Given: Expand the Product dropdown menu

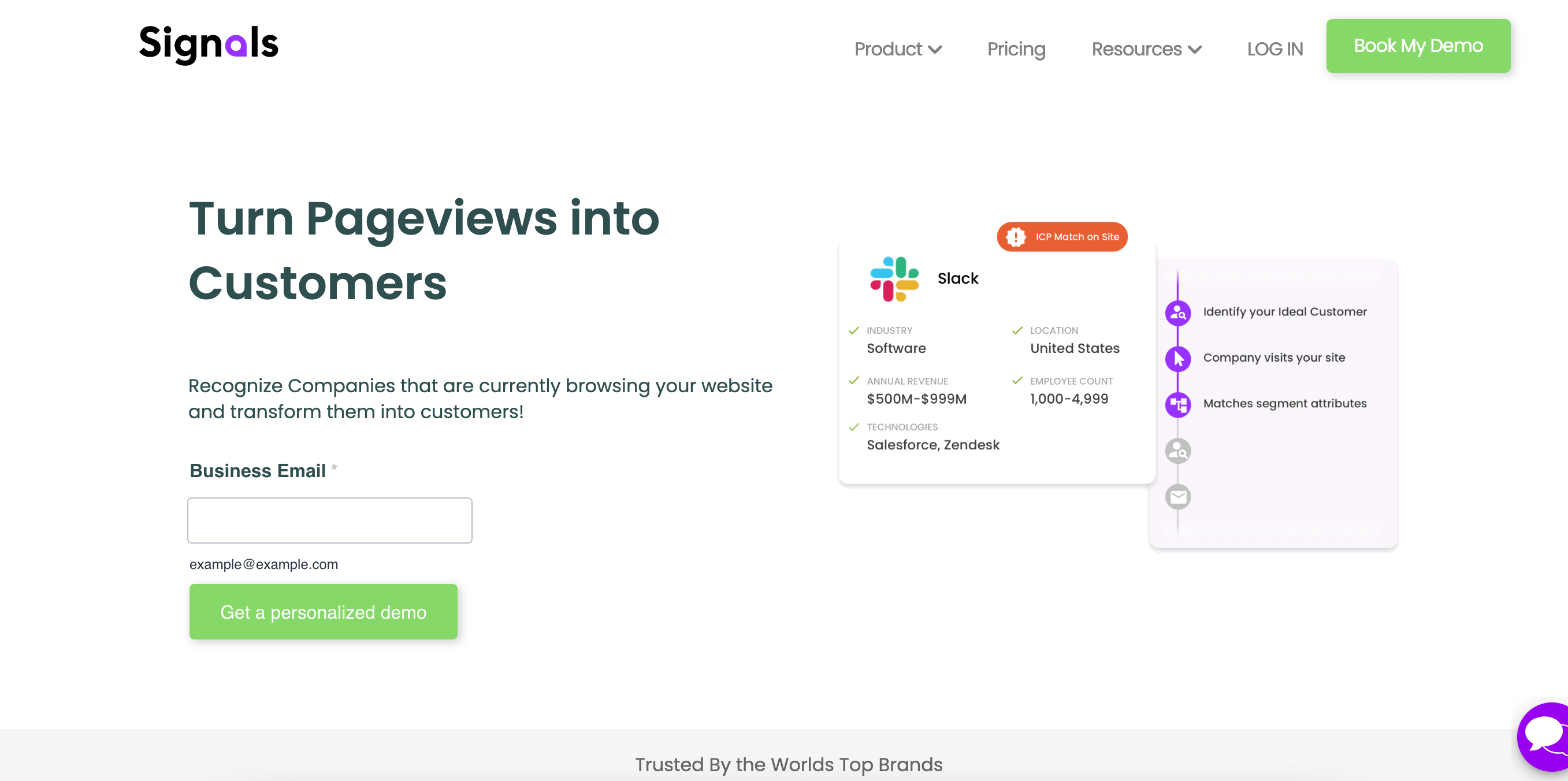Looking at the screenshot, I should point(896,48).
